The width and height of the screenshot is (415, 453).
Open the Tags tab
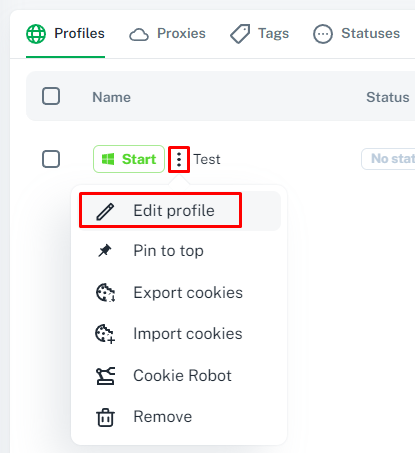[x=260, y=34]
